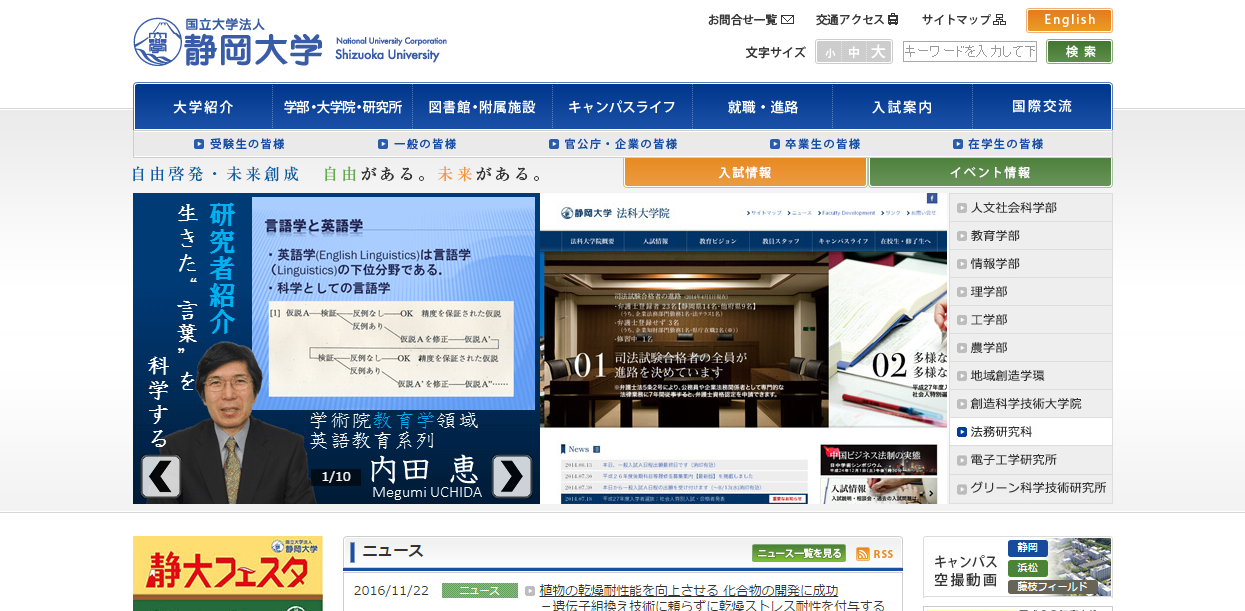Viewport: 1245px width, 611px height.
Task: Open 教育学部 faculty link
Action: (1030, 236)
